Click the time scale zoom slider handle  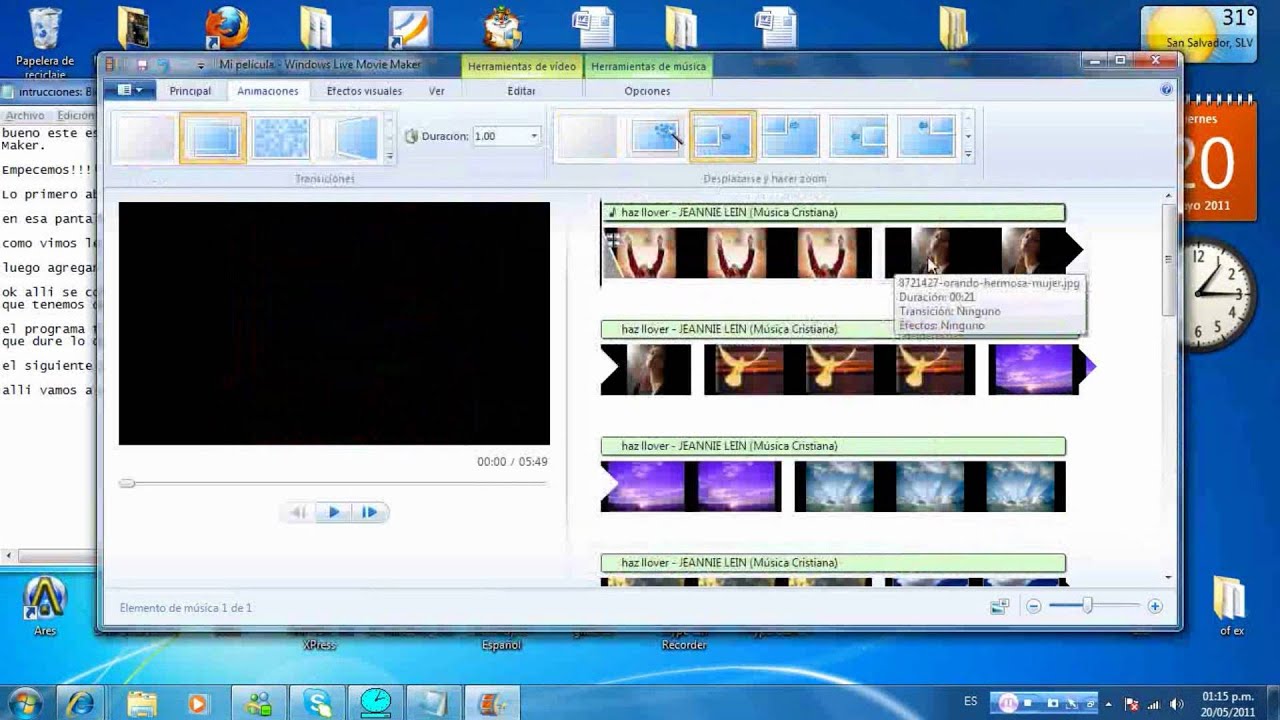click(1087, 606)
